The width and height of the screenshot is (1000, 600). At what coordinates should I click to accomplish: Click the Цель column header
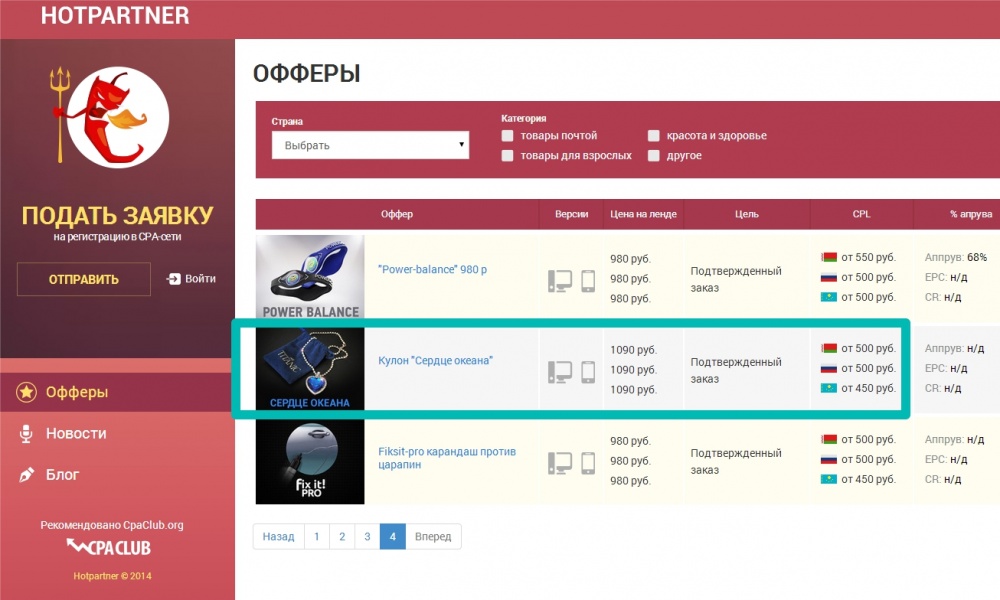click(746, 214)
